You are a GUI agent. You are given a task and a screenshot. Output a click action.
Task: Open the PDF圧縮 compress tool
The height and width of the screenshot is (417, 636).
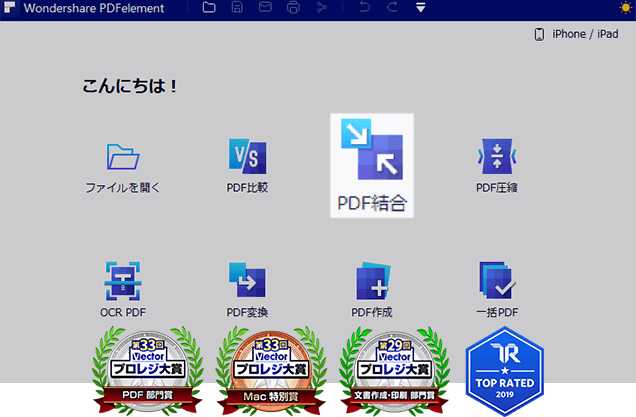[496, 166]
